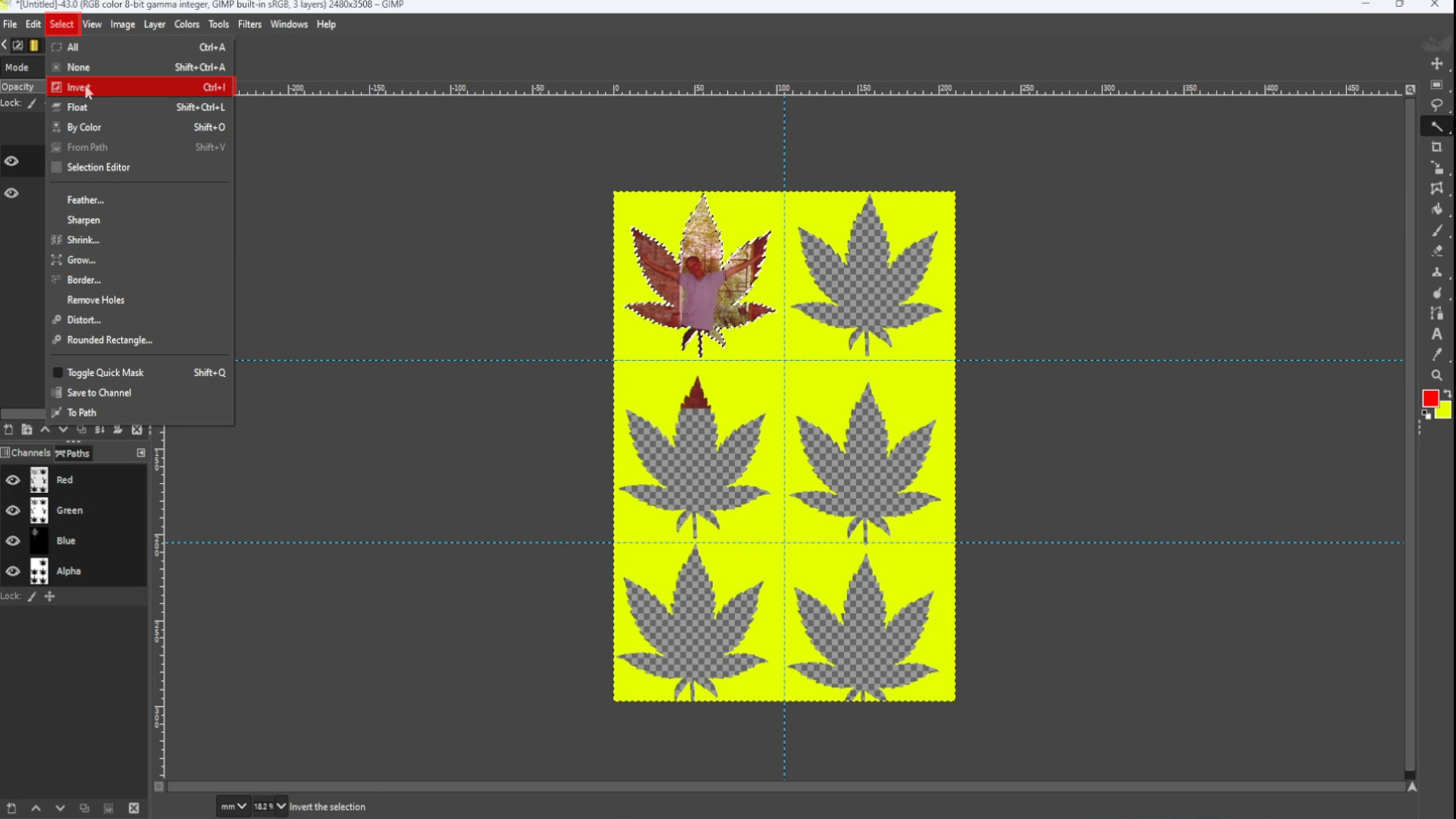Select the Unified Transform tool
This screenshot has width=1456, height=819.
[x=1436, y=168]
